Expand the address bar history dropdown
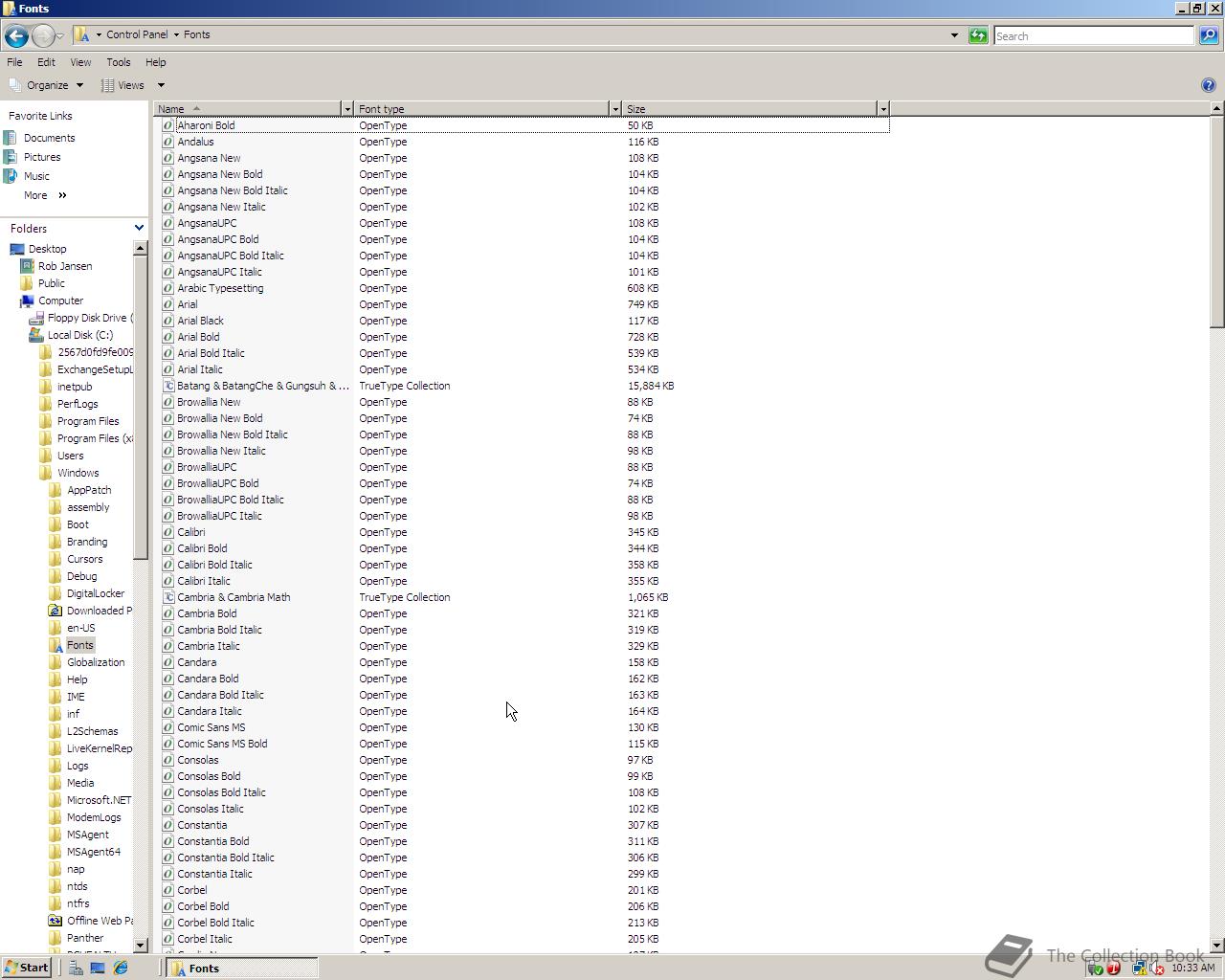Viewport: 1225px width, 980px height. pyautogui.click(x=954, y=35)
